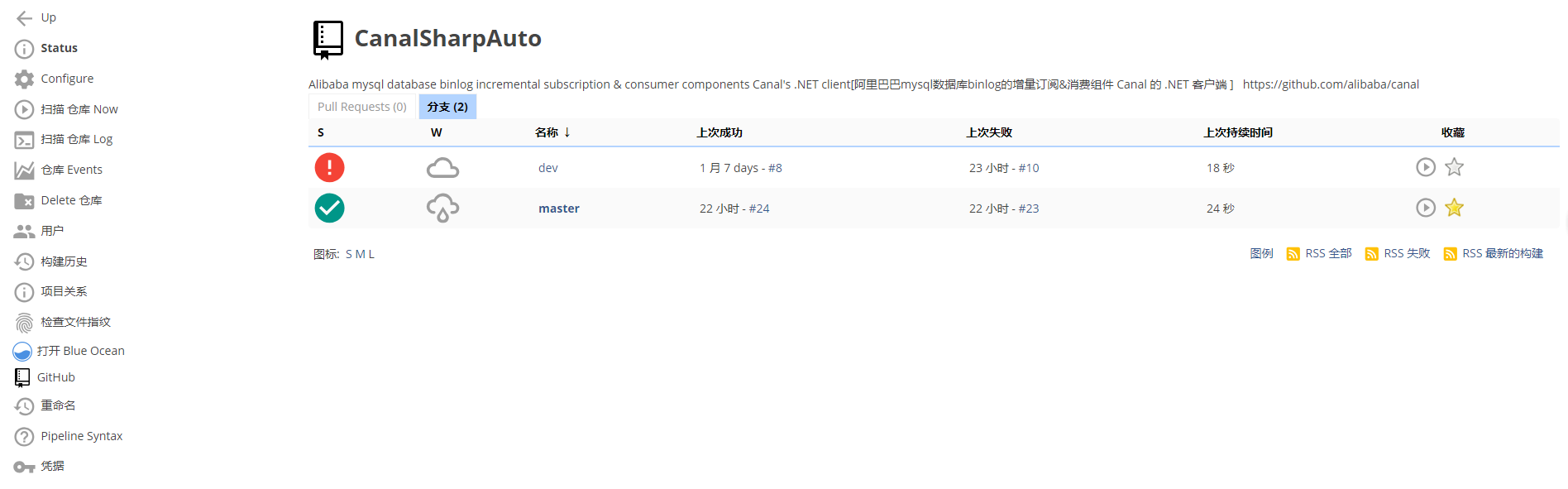
Task: Open the dev branch link
Action: [548, 168]
